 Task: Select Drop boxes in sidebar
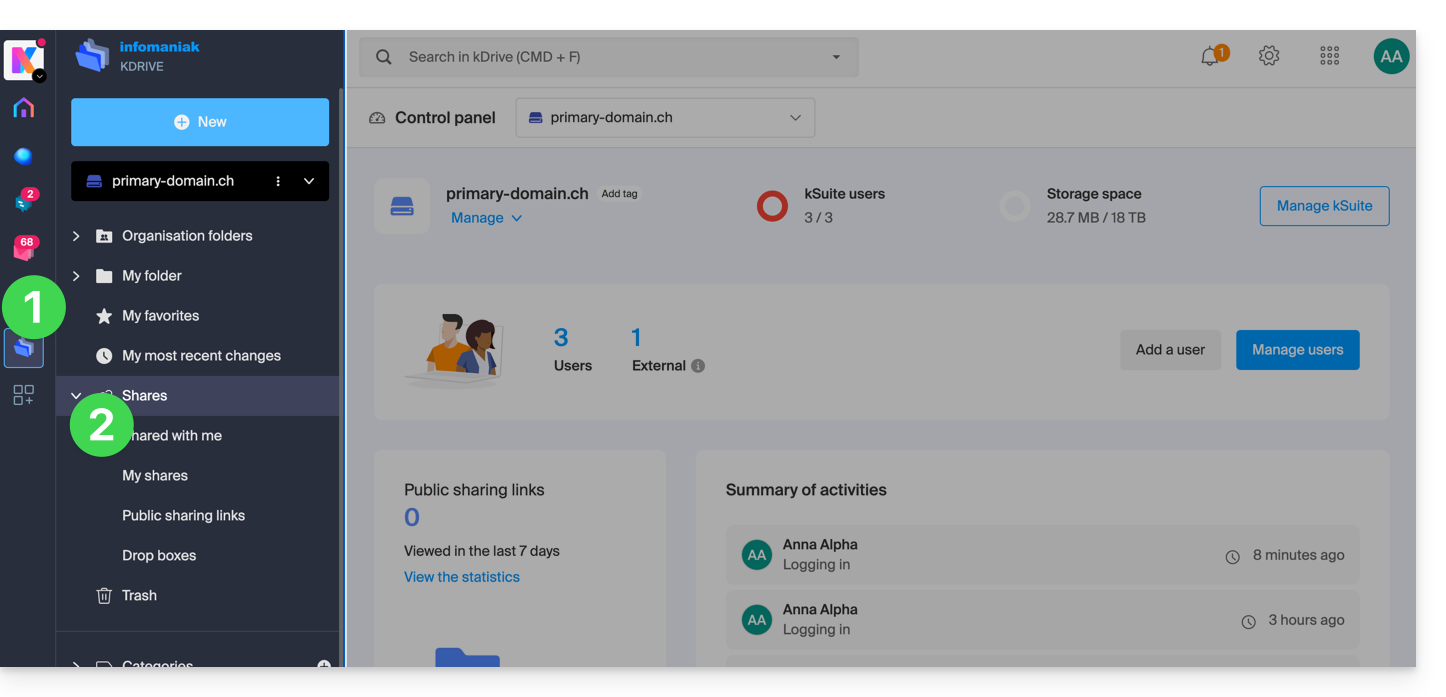[x=159, y=556]
